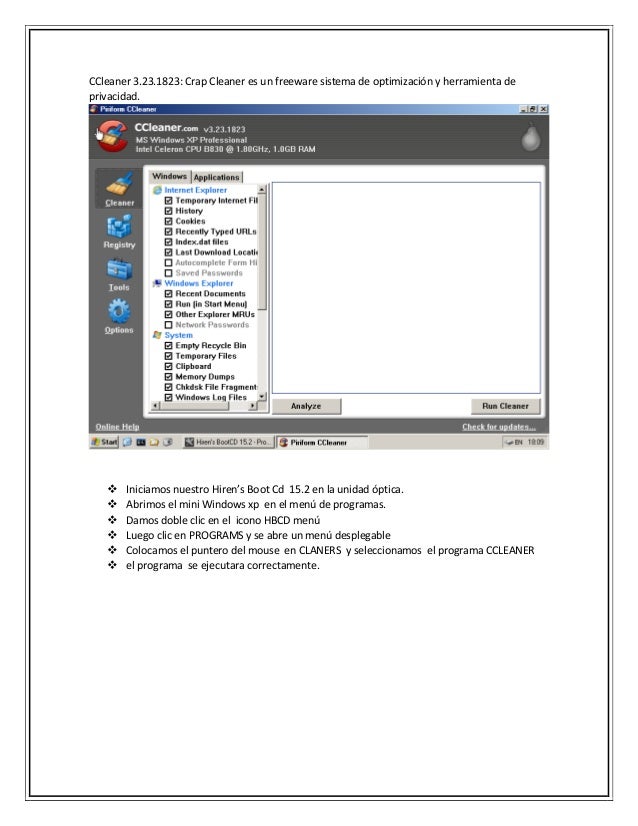
Task: Click the Piriform pear logo
Action: [x=531, y=137]
